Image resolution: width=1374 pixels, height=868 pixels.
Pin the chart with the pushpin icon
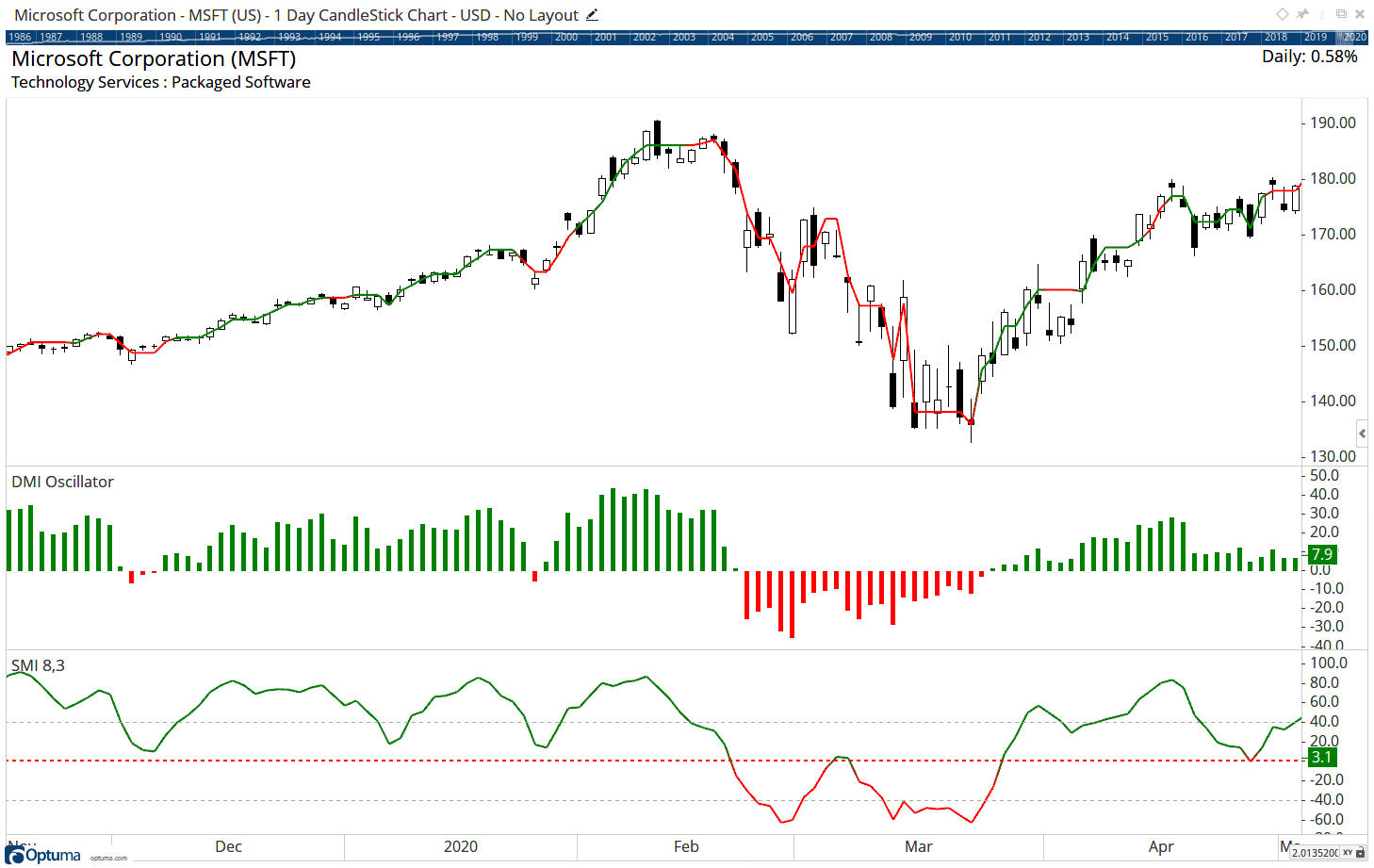(x=1301, y=14)
